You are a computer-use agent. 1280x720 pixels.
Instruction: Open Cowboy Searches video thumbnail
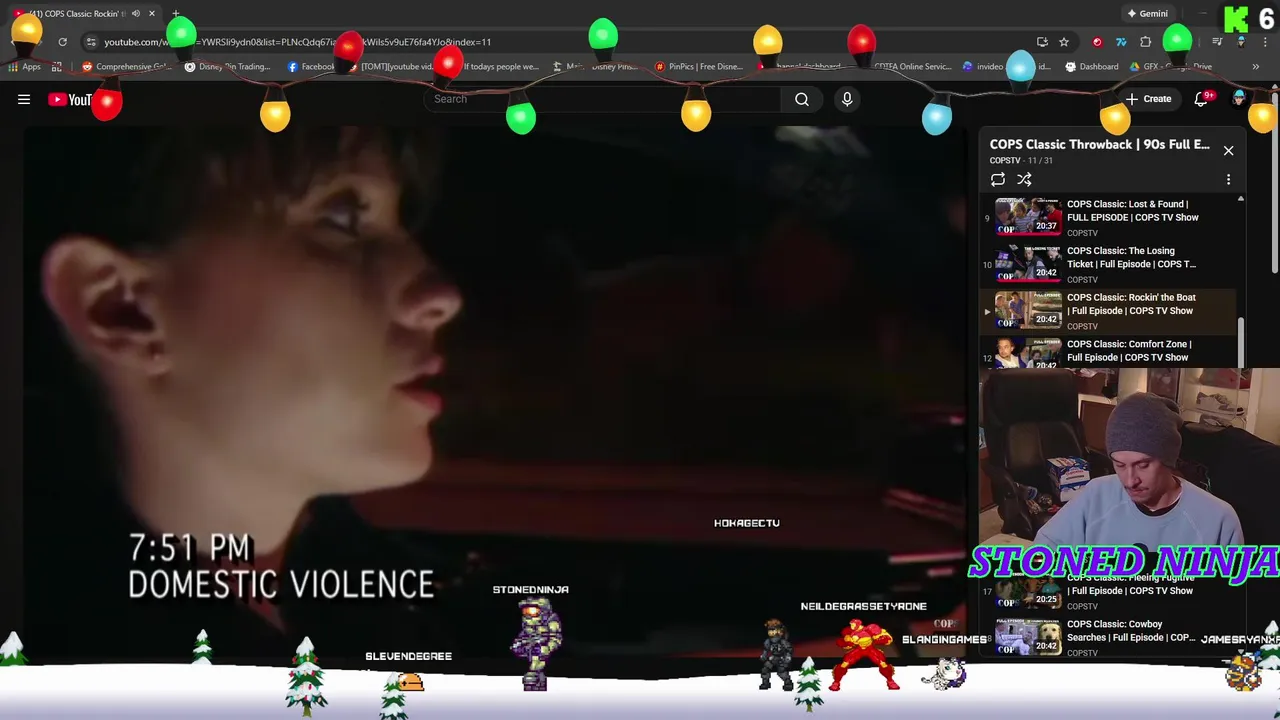point(1028,637)
